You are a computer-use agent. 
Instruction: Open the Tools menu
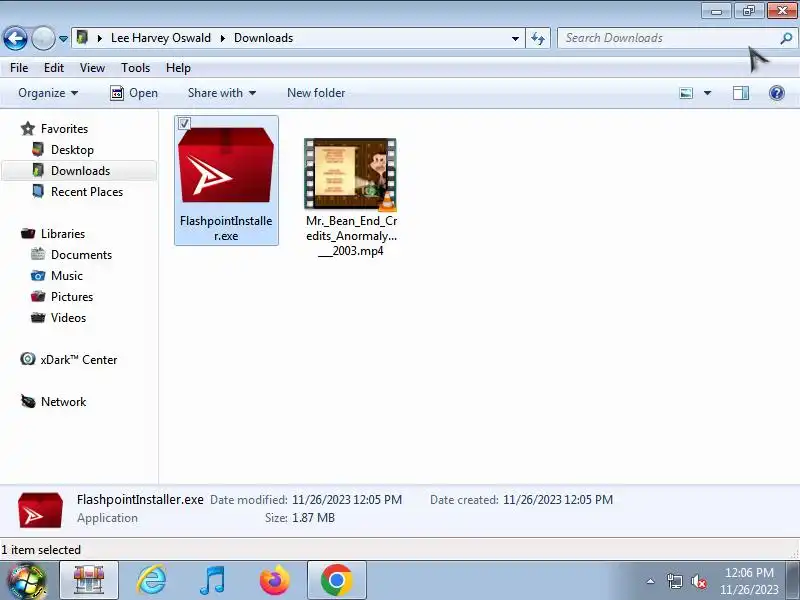135,68
